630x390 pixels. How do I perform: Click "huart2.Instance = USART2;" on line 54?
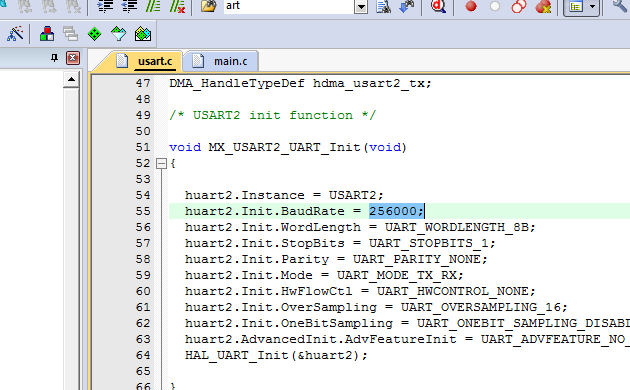(284, 195)
